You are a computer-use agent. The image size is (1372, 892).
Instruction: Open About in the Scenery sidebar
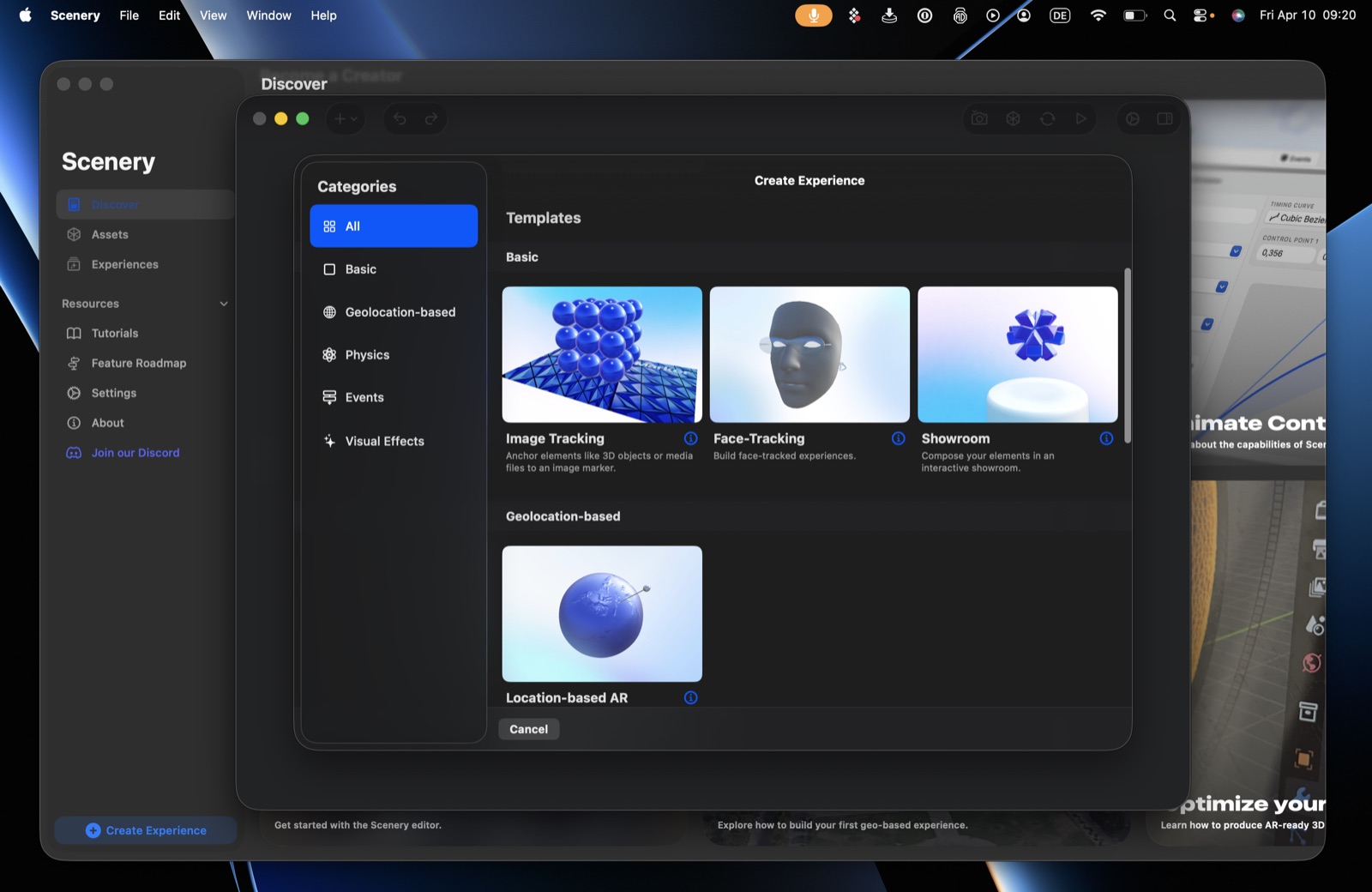(145, 423)
